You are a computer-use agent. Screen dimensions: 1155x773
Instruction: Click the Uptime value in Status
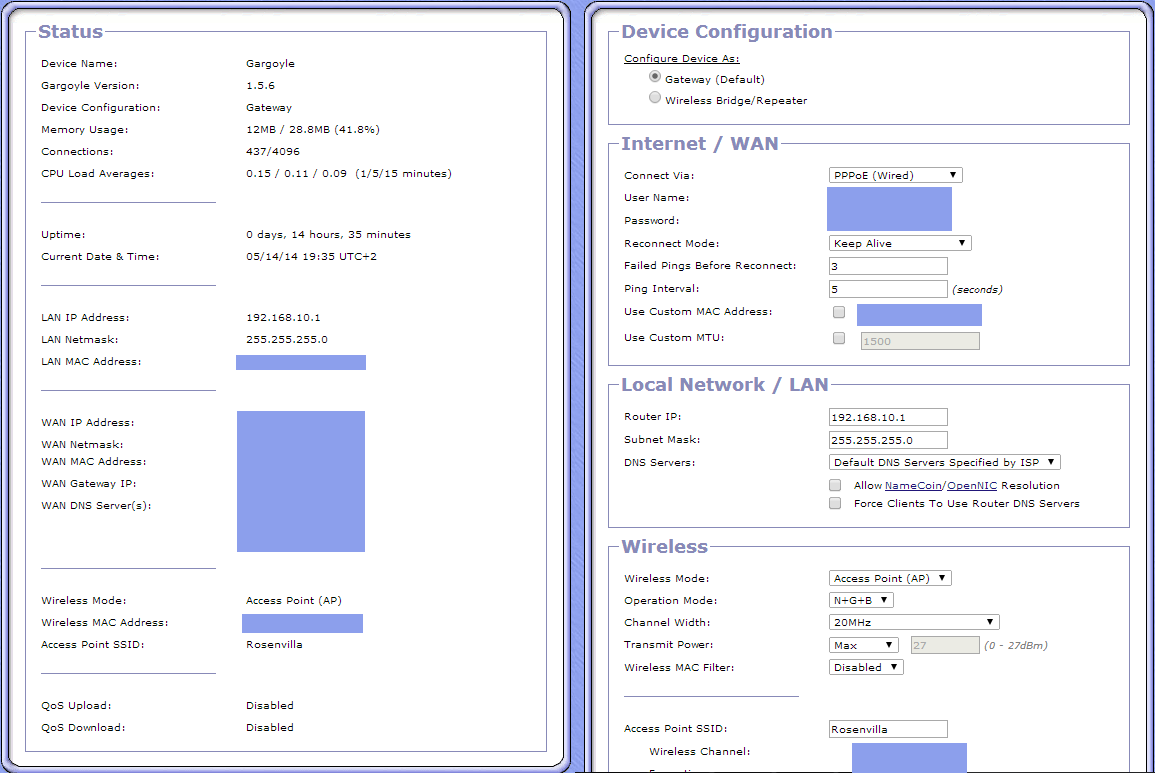[x=328, y=235]
